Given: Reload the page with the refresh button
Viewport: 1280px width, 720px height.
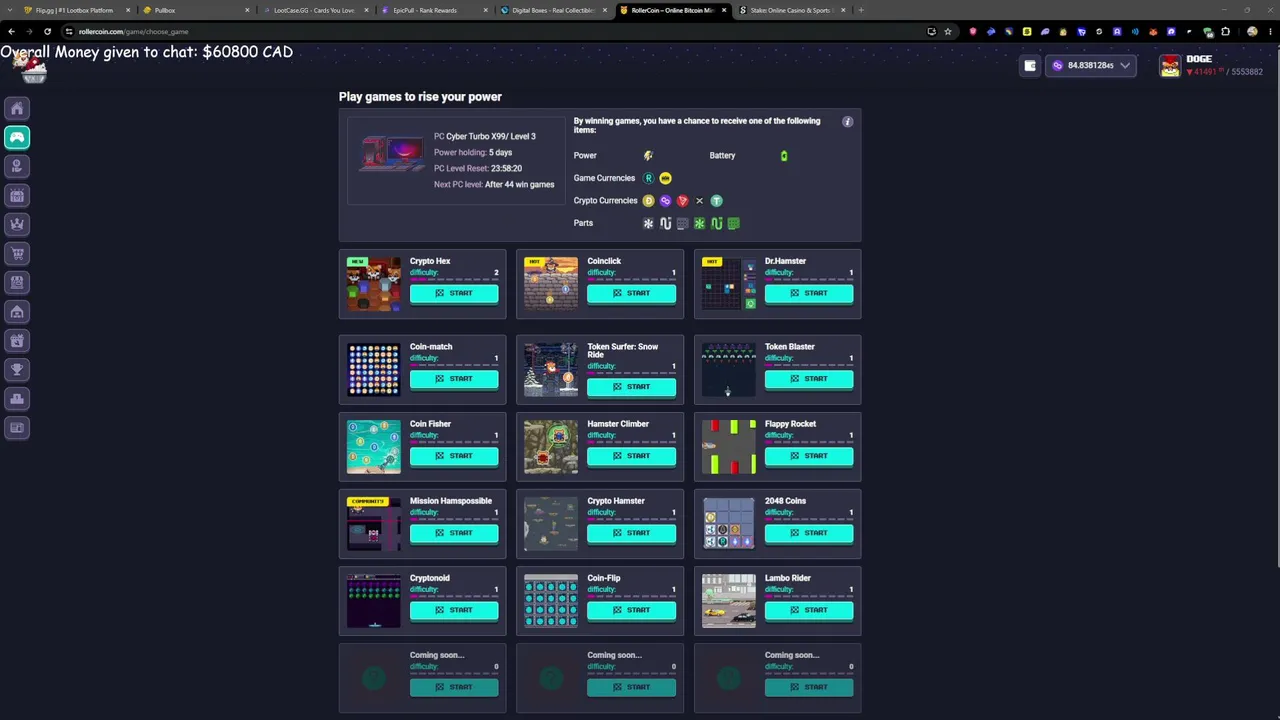Looking at the screenshot, I should (47, 31).
